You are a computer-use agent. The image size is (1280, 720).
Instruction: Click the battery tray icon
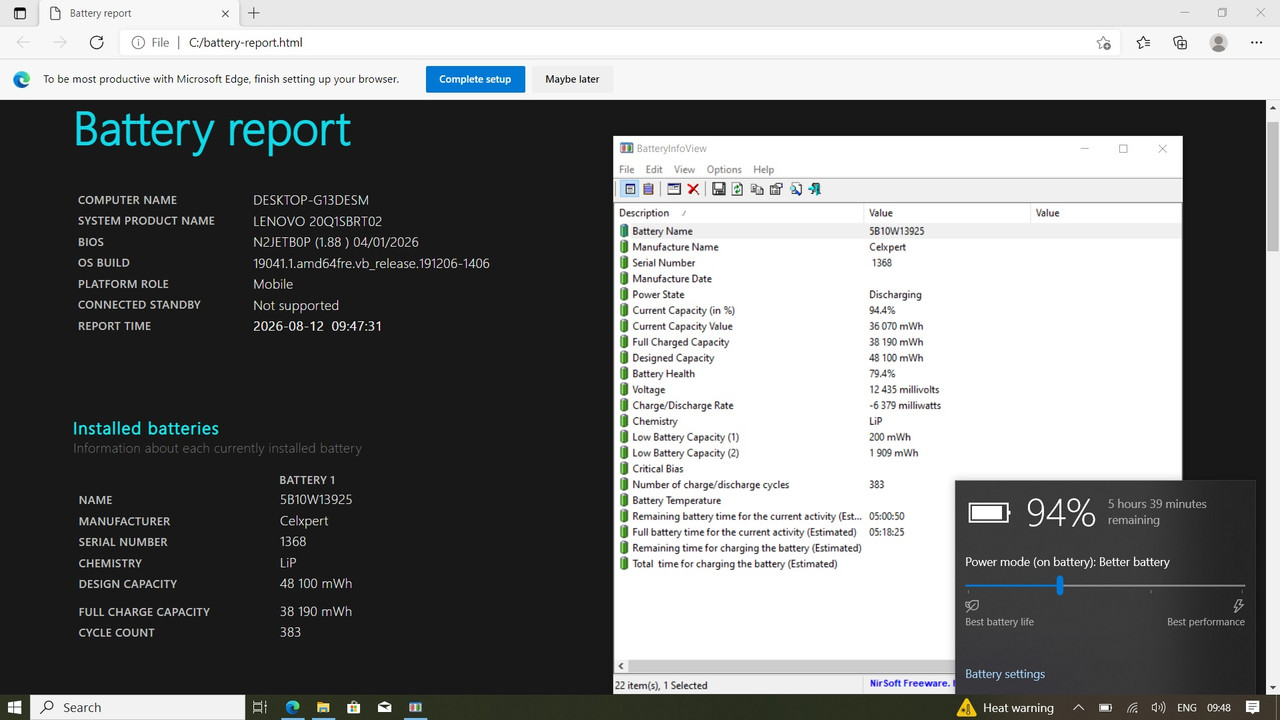1103,707
